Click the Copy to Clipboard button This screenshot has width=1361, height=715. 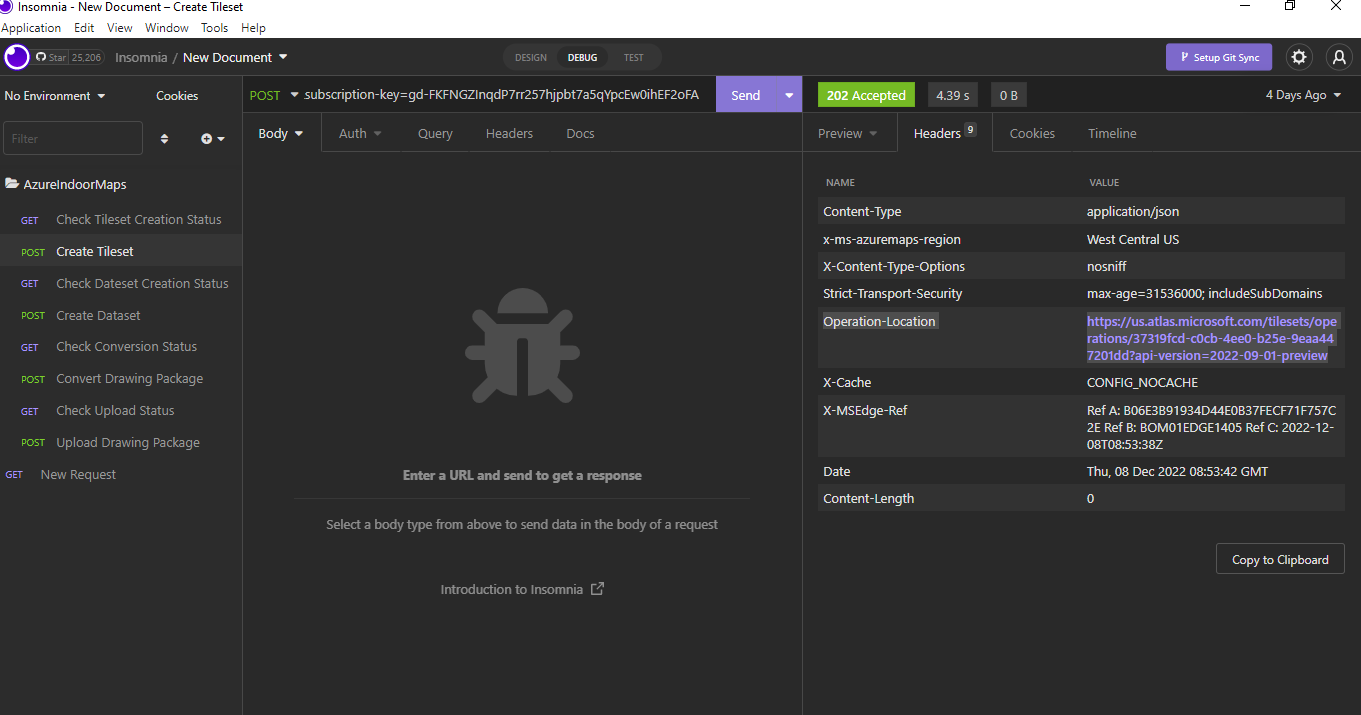(x=1280, y=559)
